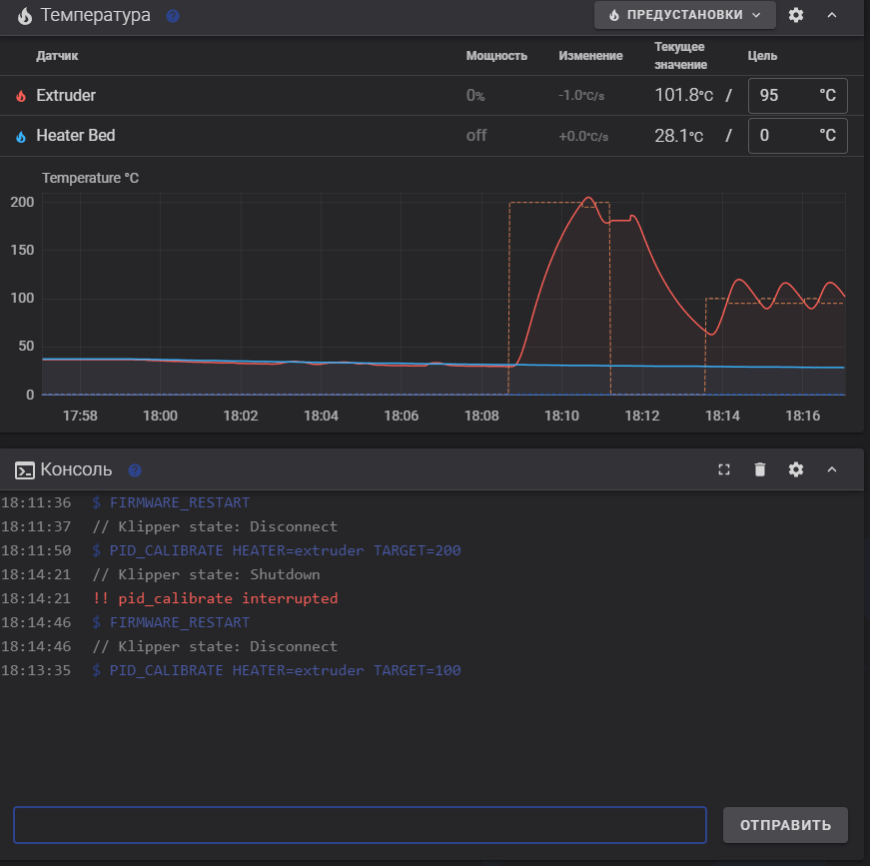Select the blue Heater Bed flame icon
Image resolution: width=870 pixels, height=866 pixels.
pyautogui.click(x=21, y=136)
